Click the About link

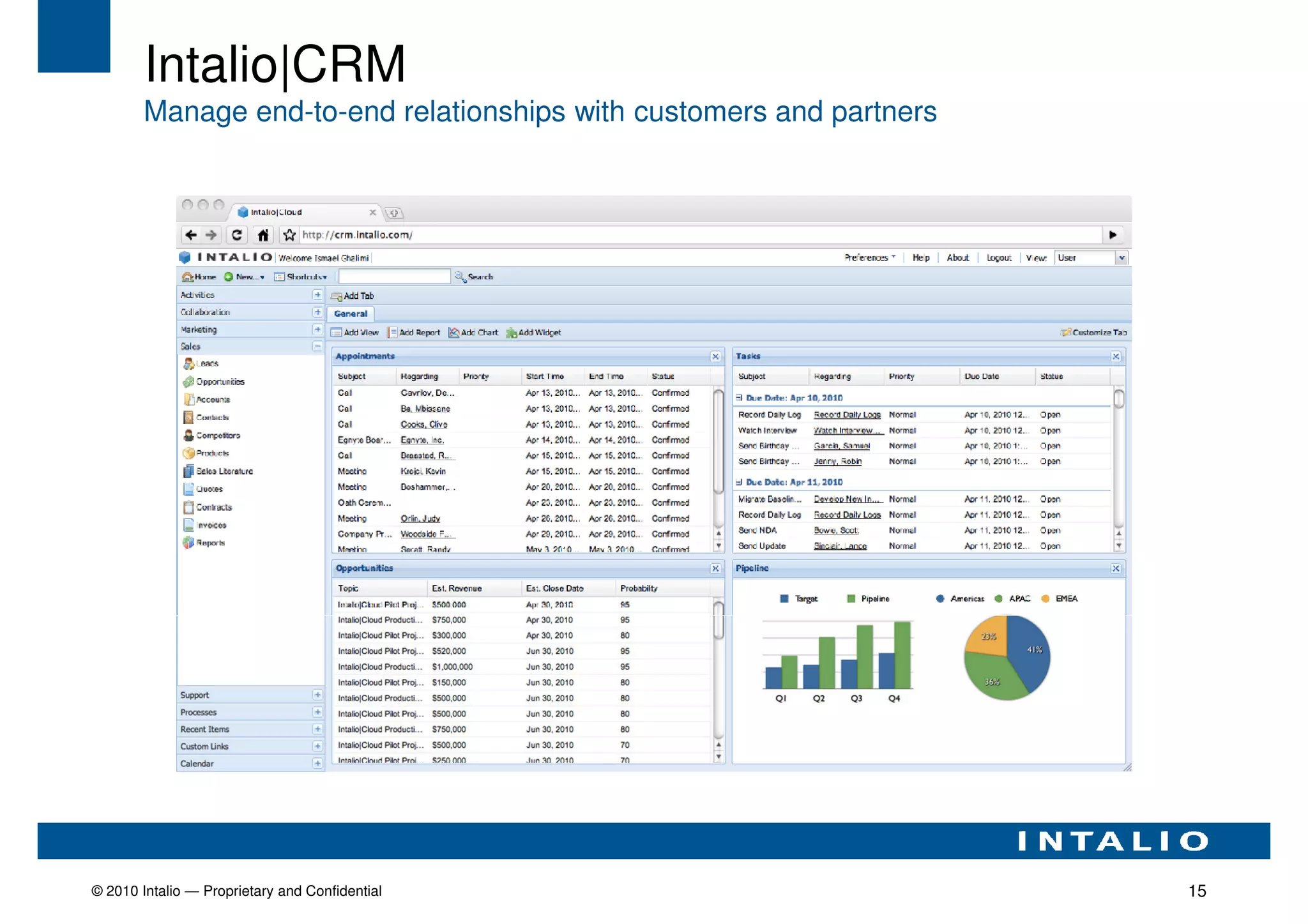tap(957, 257)
